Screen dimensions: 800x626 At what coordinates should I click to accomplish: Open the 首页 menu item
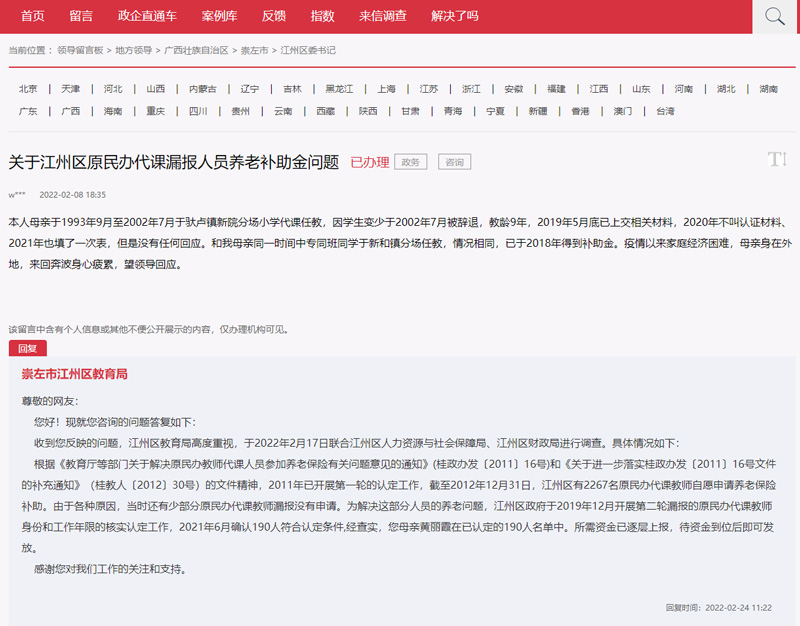(33, 16)
